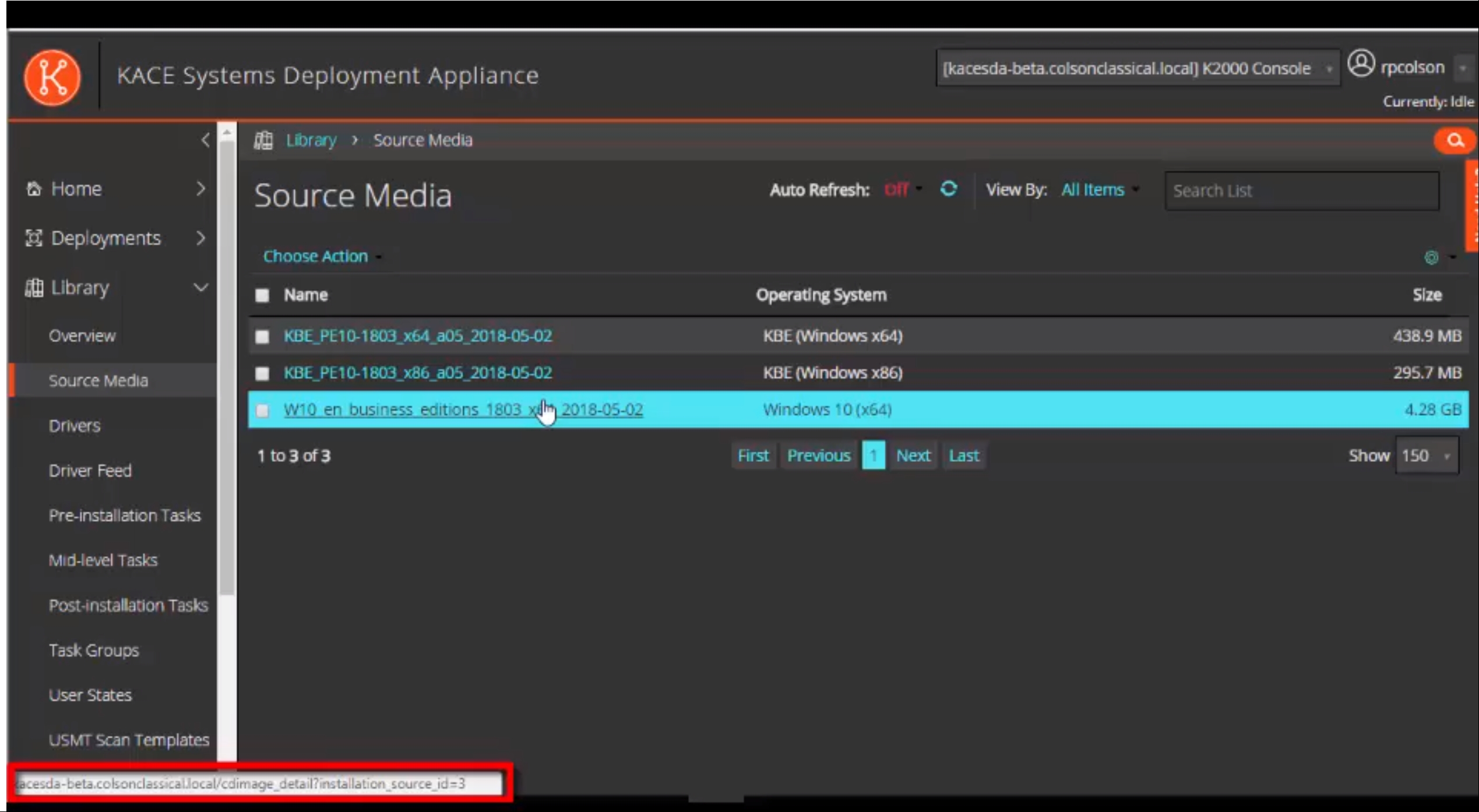The width and height of the screenshot is (1479, 812).
Task: Open the W10_en_business_editions_1803 source media link
Action: point(463,410)
